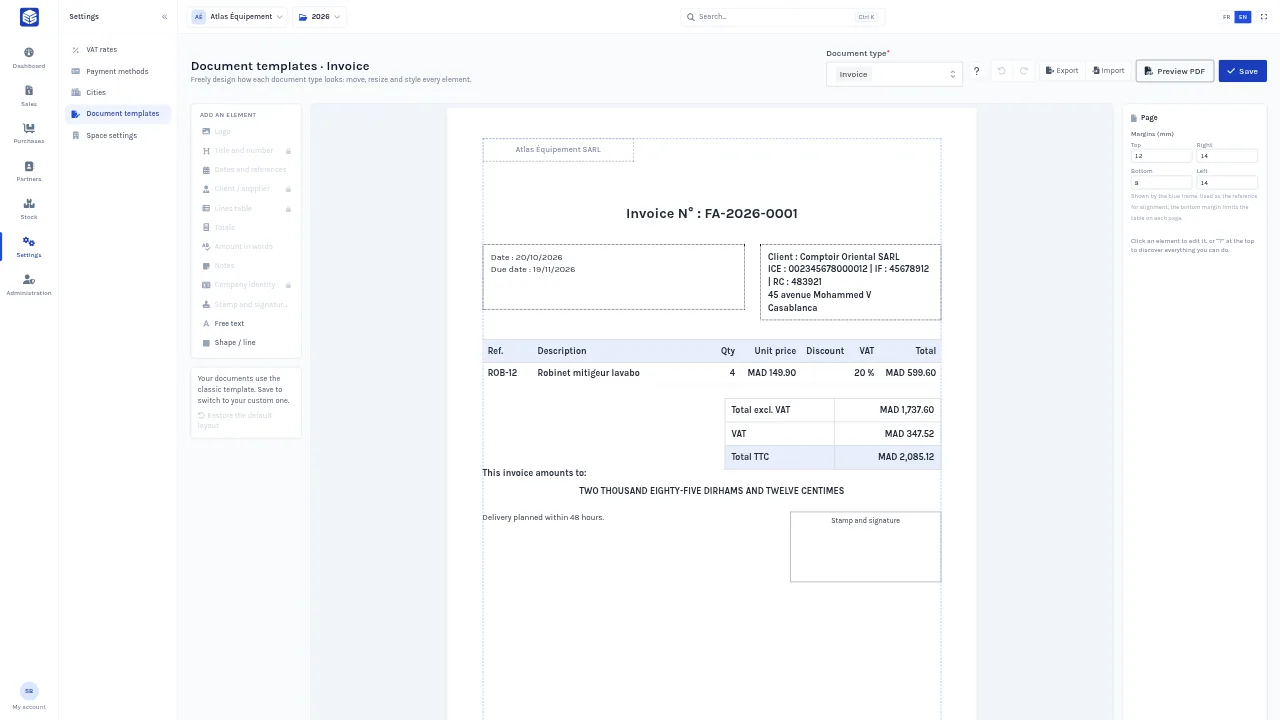Open My account avatar
Screen dimensions: 1280x720
pos(28,691)
